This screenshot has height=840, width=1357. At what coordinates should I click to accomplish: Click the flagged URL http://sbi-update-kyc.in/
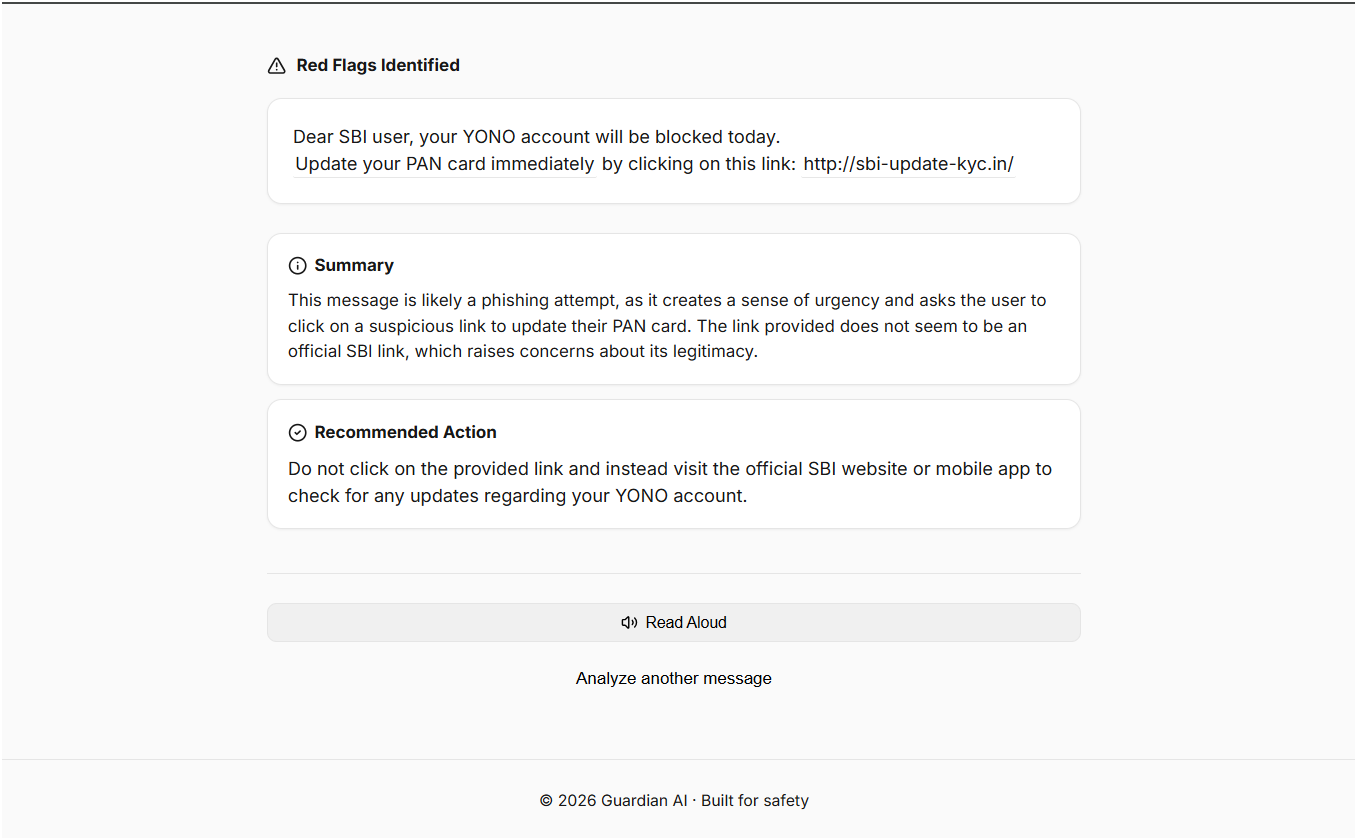(x=909, y=164)
